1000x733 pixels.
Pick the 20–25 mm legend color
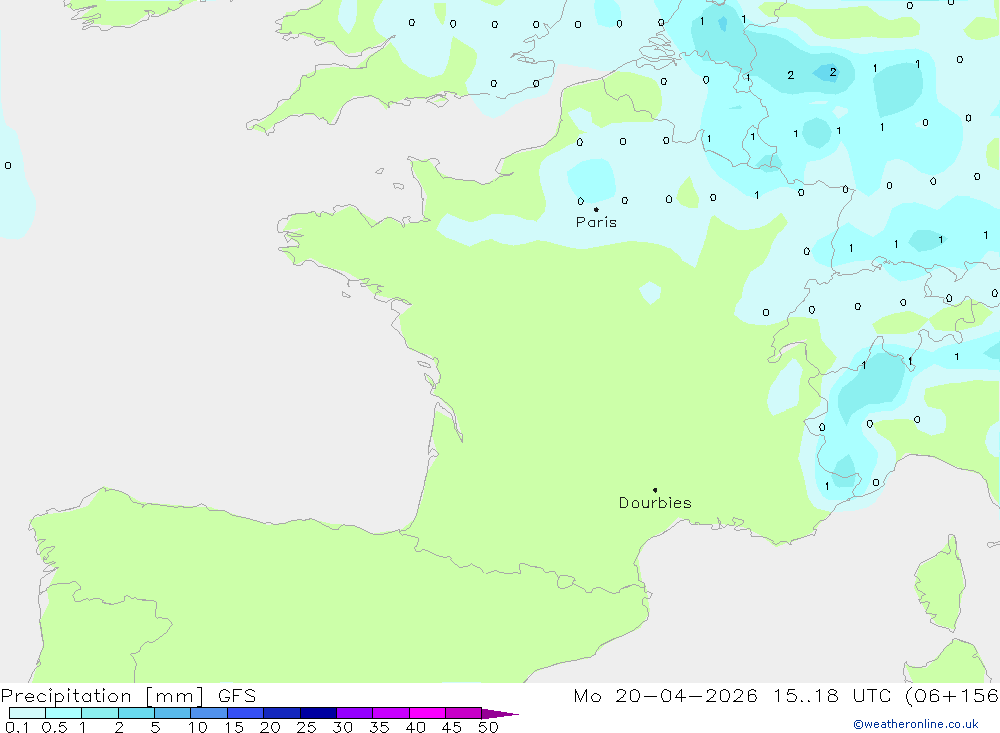click(x=282, y=713)
